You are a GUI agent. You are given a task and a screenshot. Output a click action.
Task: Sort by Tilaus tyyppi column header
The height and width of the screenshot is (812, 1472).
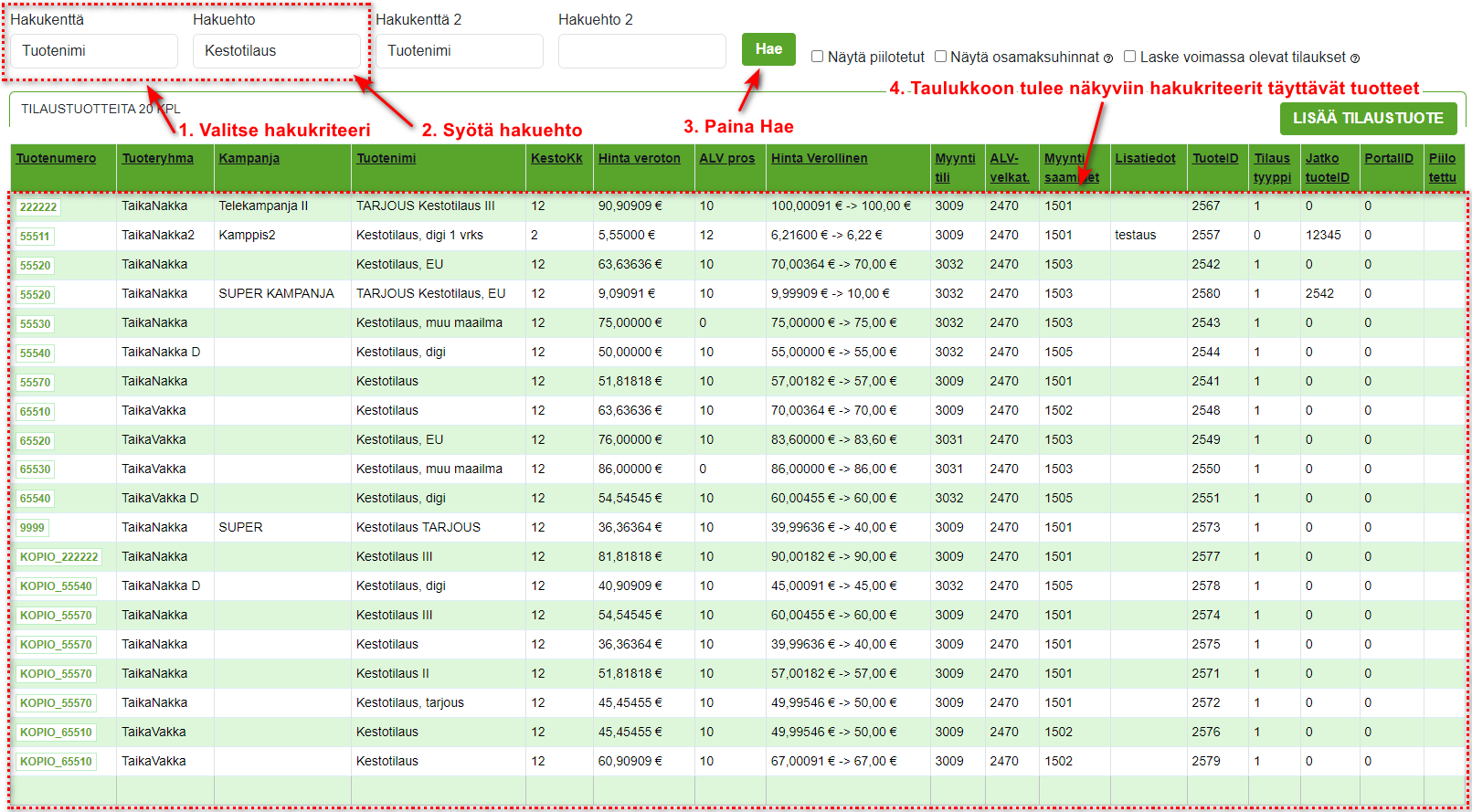coord(1272,168)
